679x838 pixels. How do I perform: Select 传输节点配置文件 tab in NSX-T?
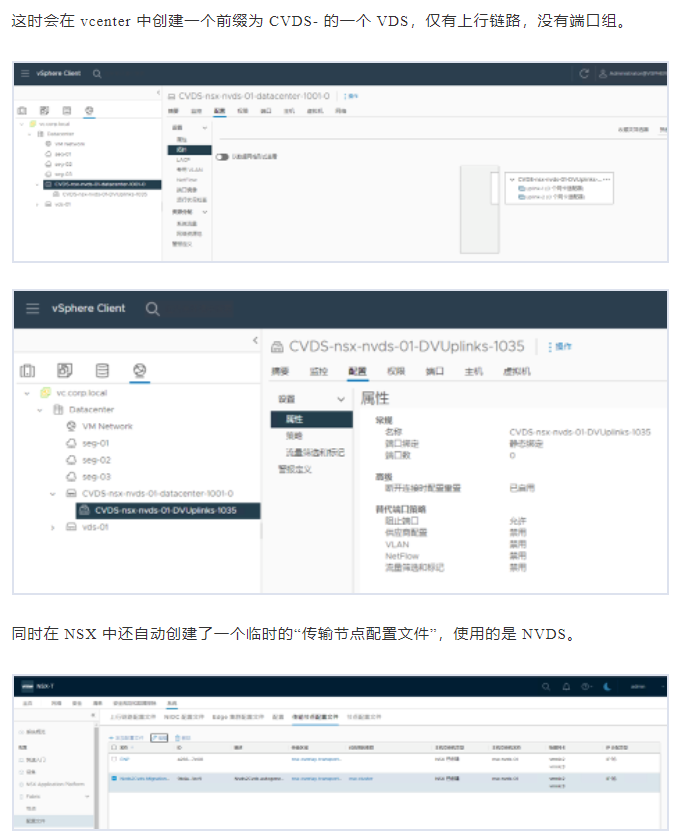[x=315, y=717]
